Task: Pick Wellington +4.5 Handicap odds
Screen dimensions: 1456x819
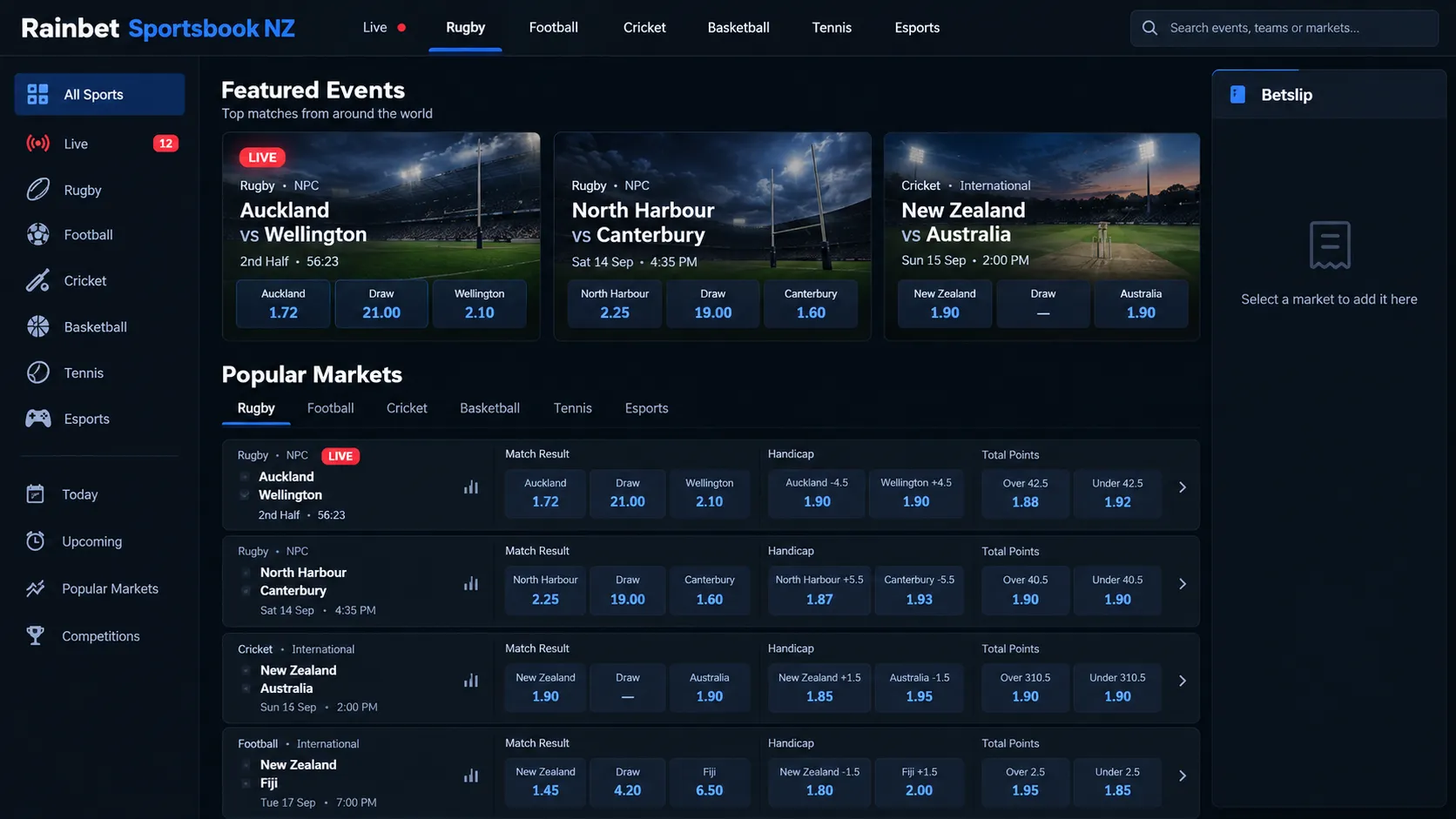Action: (916, 493)
